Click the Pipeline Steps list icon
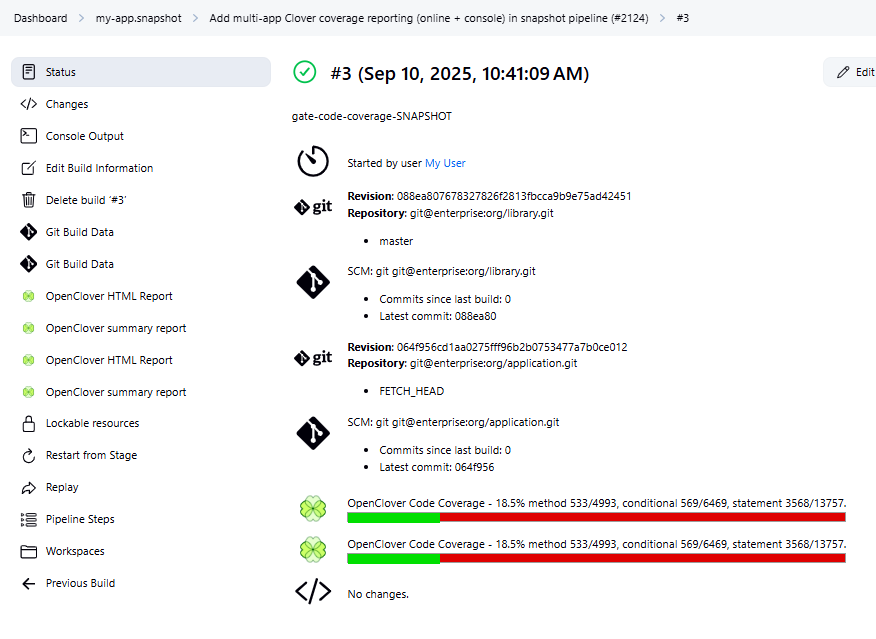 (x=29, y=519)
